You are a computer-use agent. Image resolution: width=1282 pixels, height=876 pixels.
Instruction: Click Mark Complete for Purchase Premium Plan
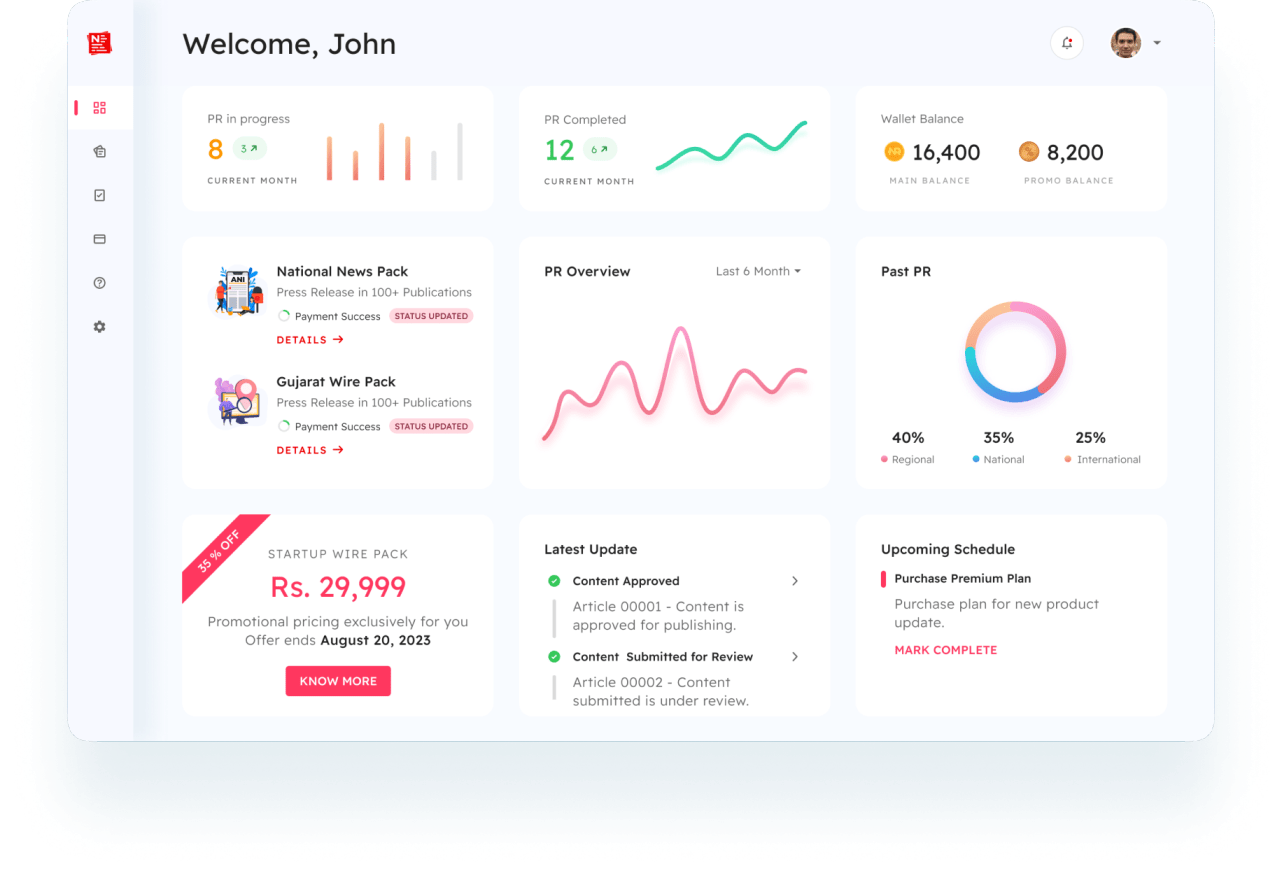point(945,650)
